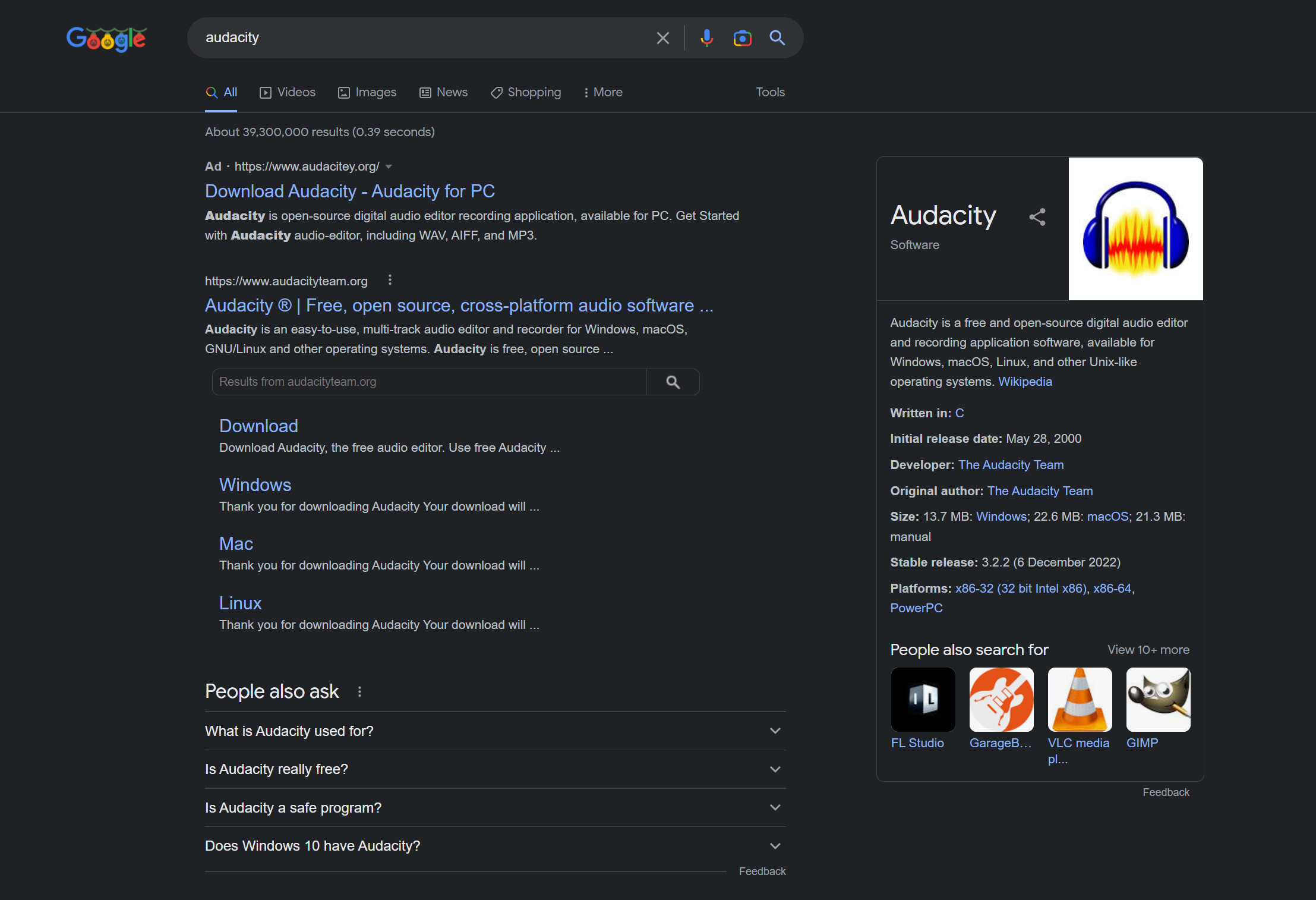Open the More menu

[603, 92]
